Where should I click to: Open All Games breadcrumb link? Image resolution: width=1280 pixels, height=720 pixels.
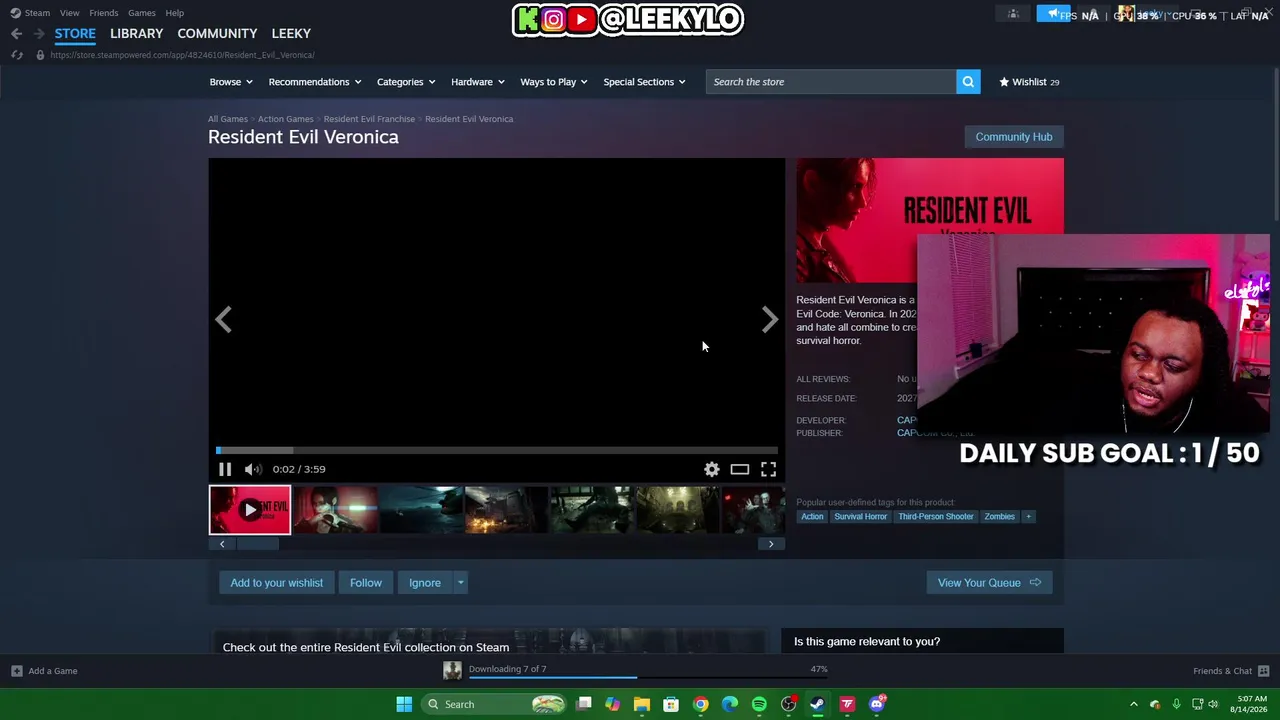(228, 119)
